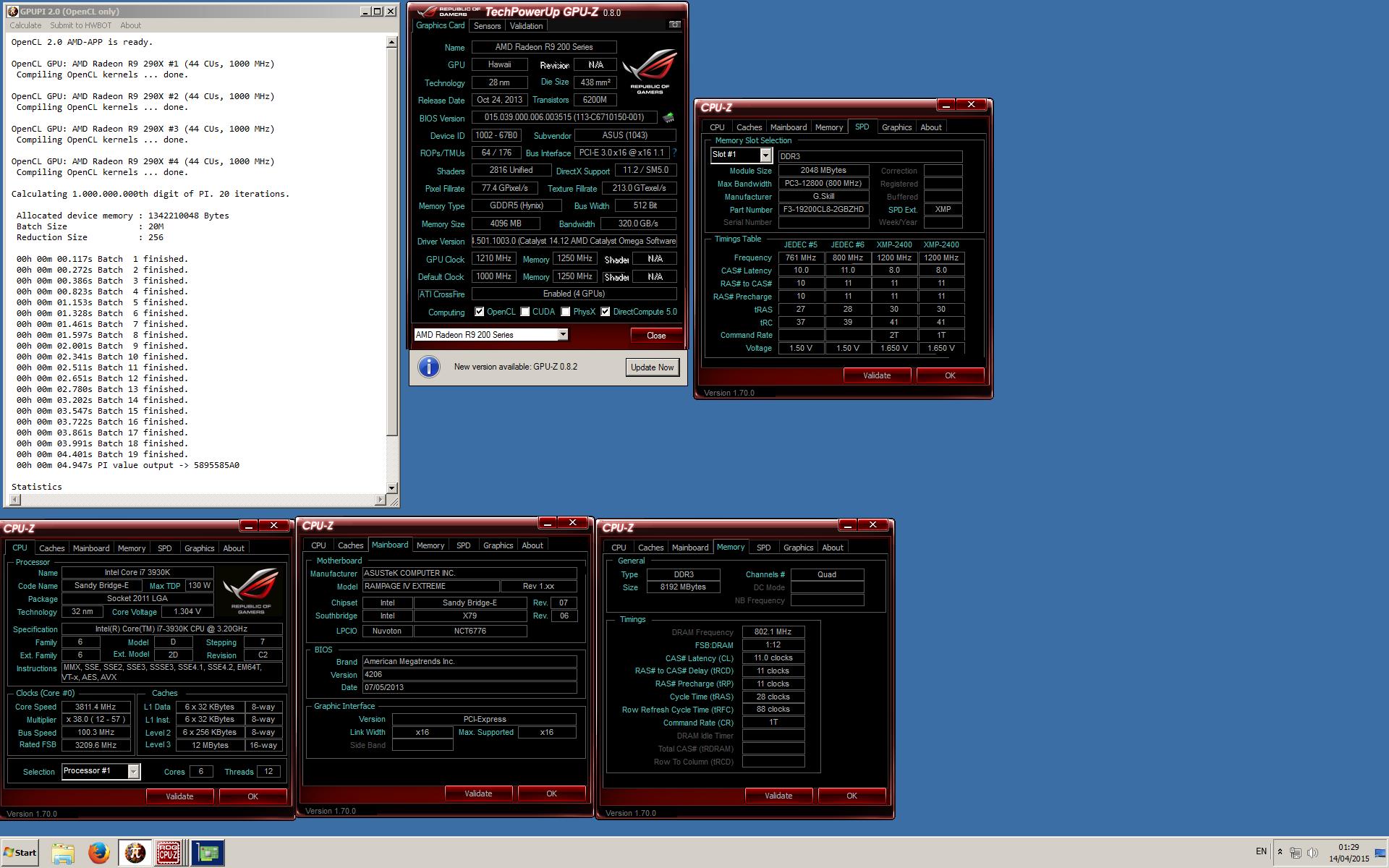Toggle the CUDA checkbox in GPU-Z

pyautogui.click(x=524, y=312)
